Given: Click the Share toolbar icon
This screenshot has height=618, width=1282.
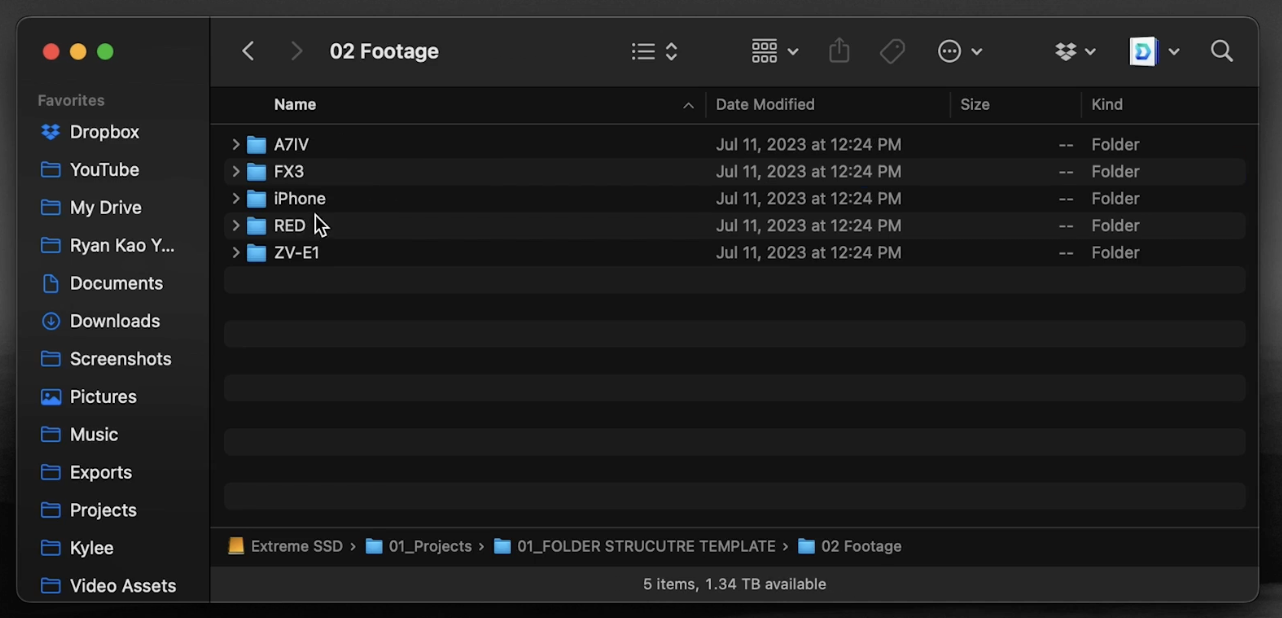Looking at the screenshot, I should tap(839, 51).
